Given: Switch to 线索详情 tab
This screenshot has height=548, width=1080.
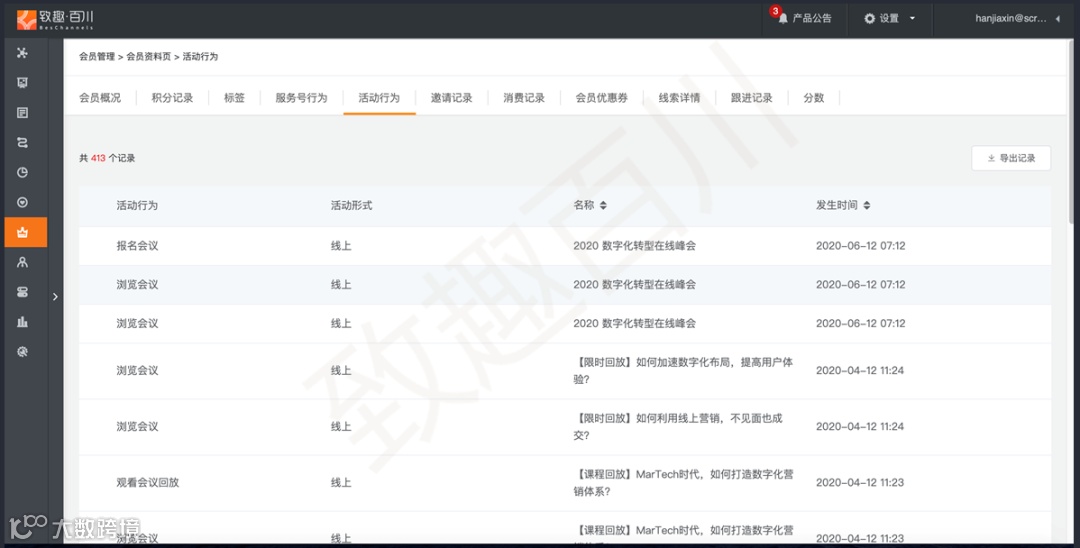Looking at the screenshot, I should (x=679, y=98).
